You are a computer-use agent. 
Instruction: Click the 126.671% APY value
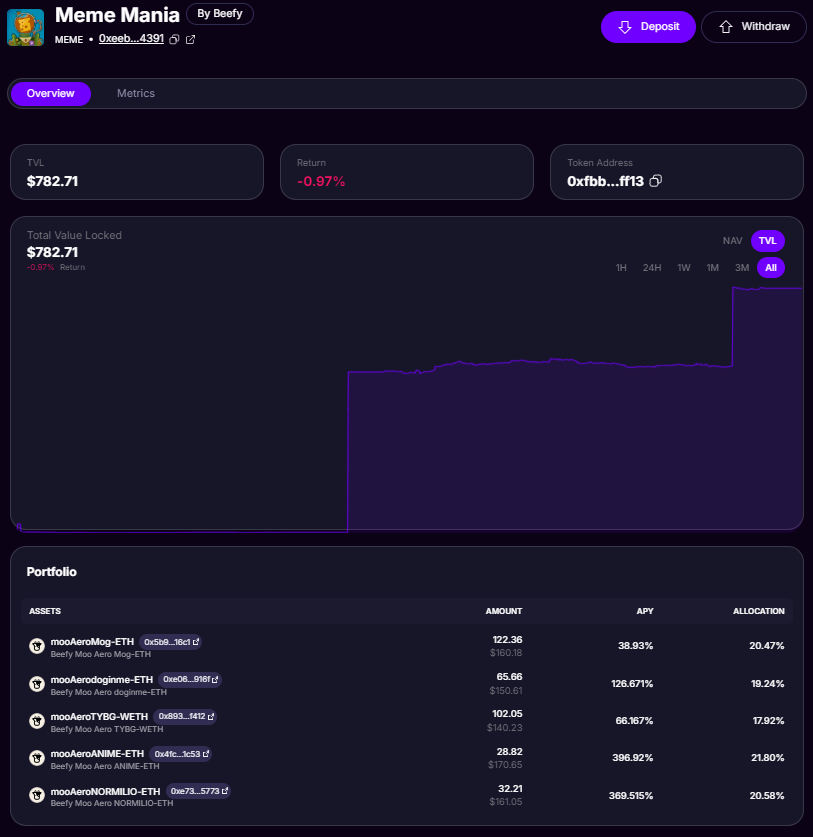point(632,684)
